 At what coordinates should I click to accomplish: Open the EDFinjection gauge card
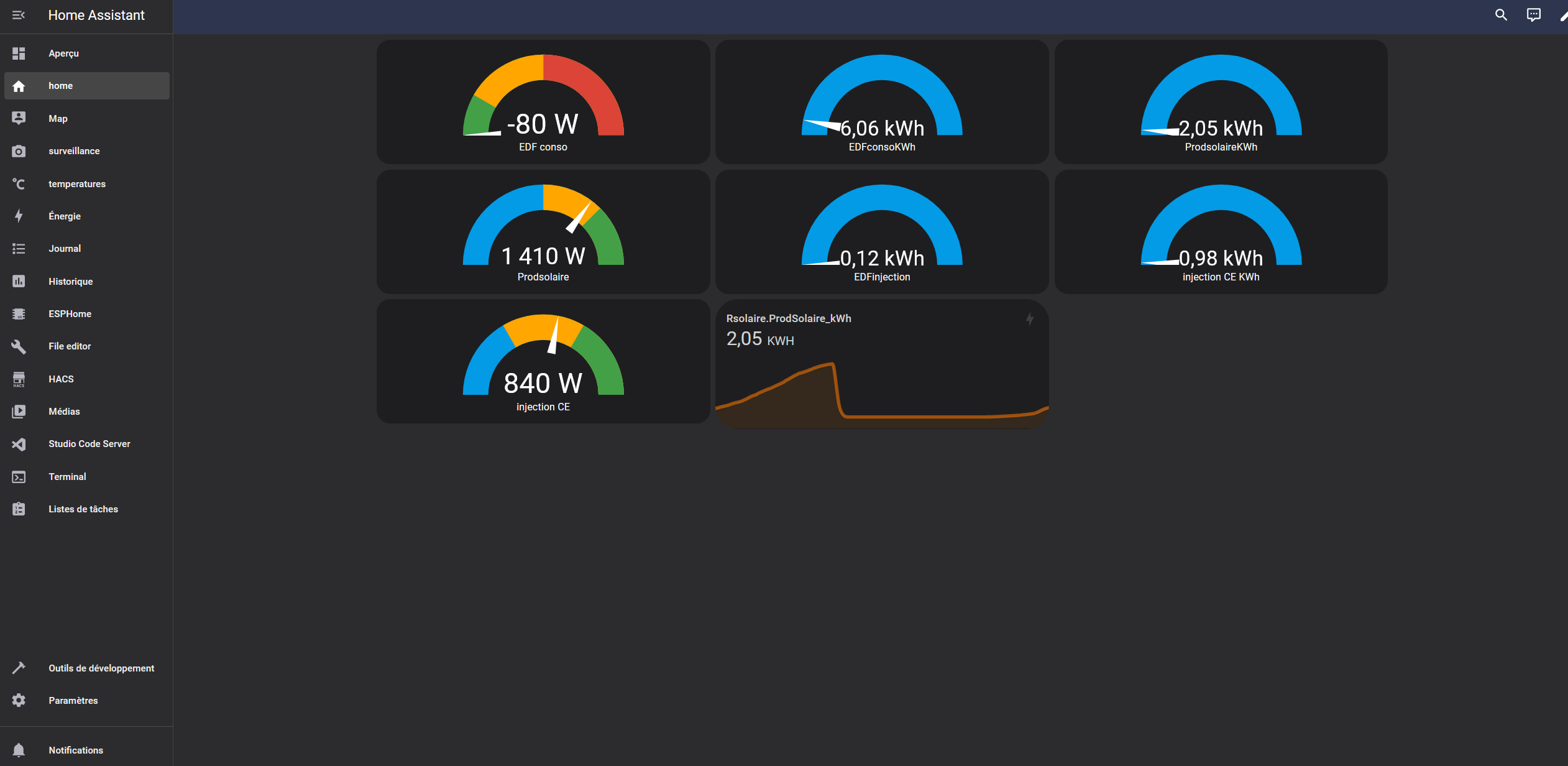pos(882,232)
